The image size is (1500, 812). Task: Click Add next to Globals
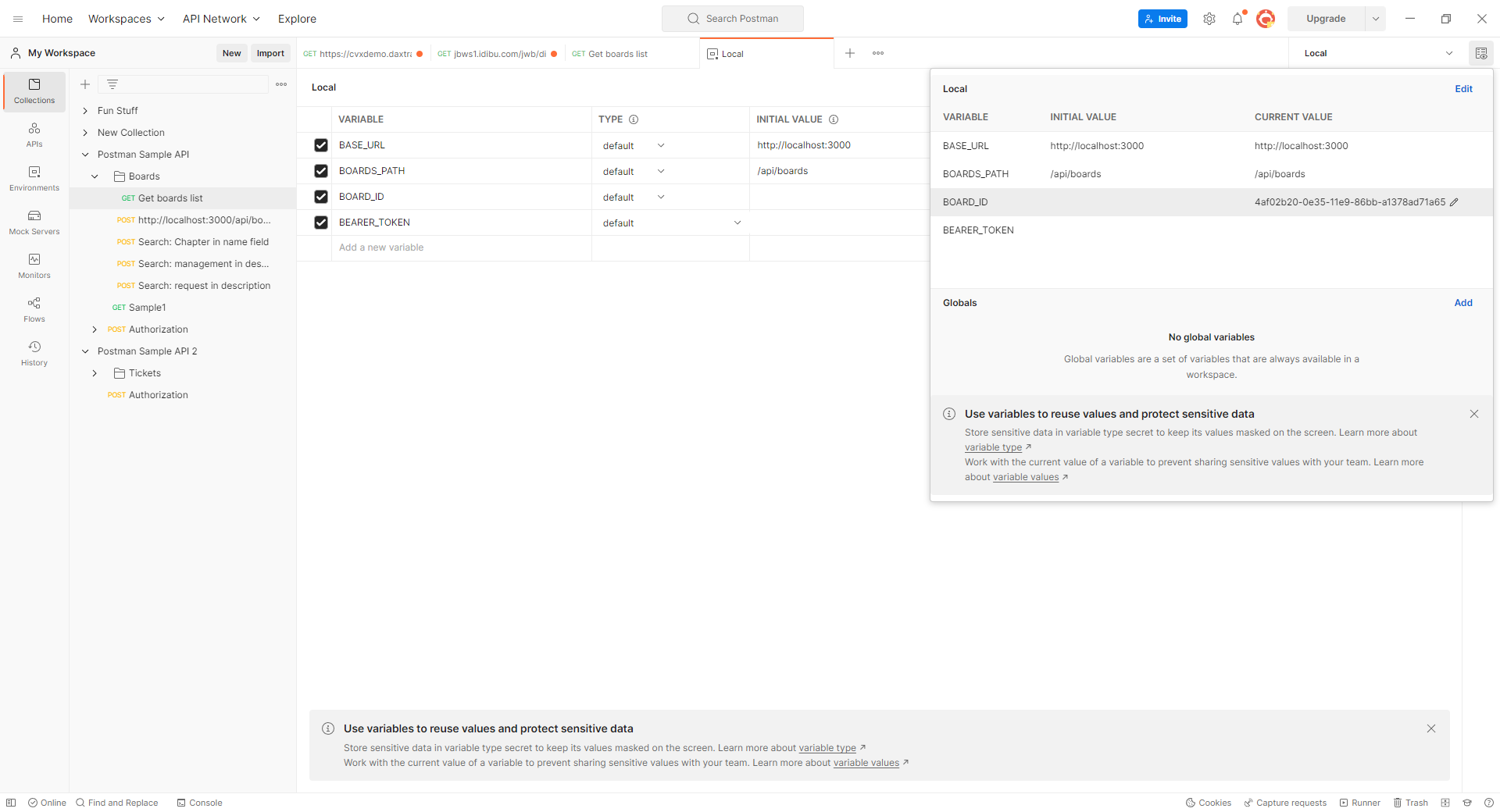1463,303
